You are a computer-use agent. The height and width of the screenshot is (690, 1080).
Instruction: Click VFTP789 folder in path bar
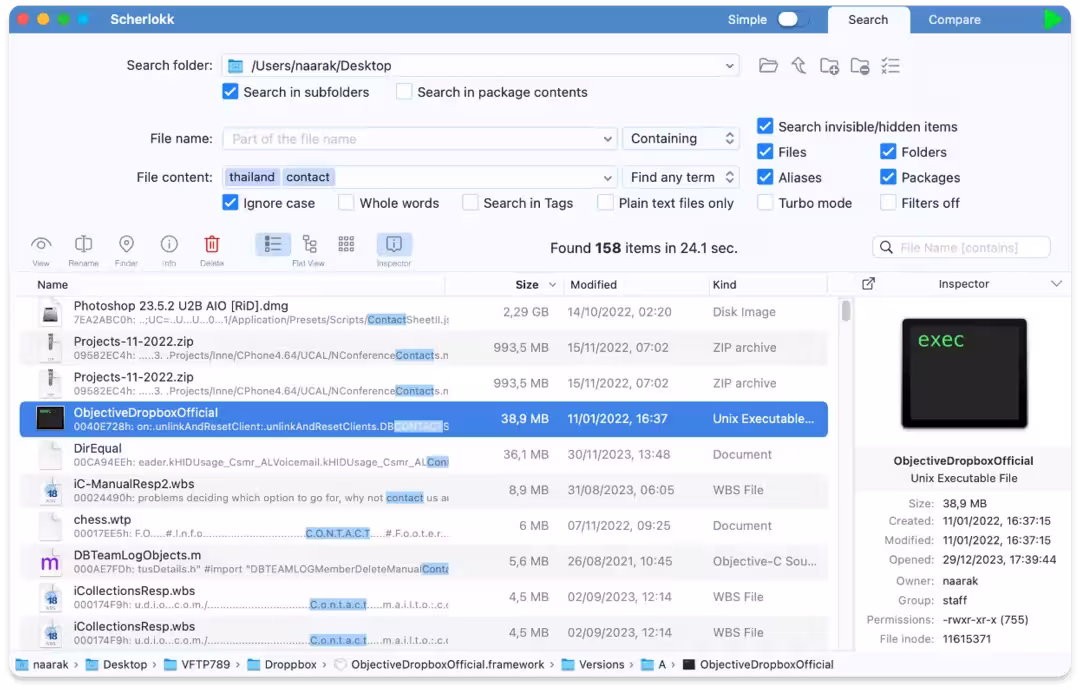[205, 665]
